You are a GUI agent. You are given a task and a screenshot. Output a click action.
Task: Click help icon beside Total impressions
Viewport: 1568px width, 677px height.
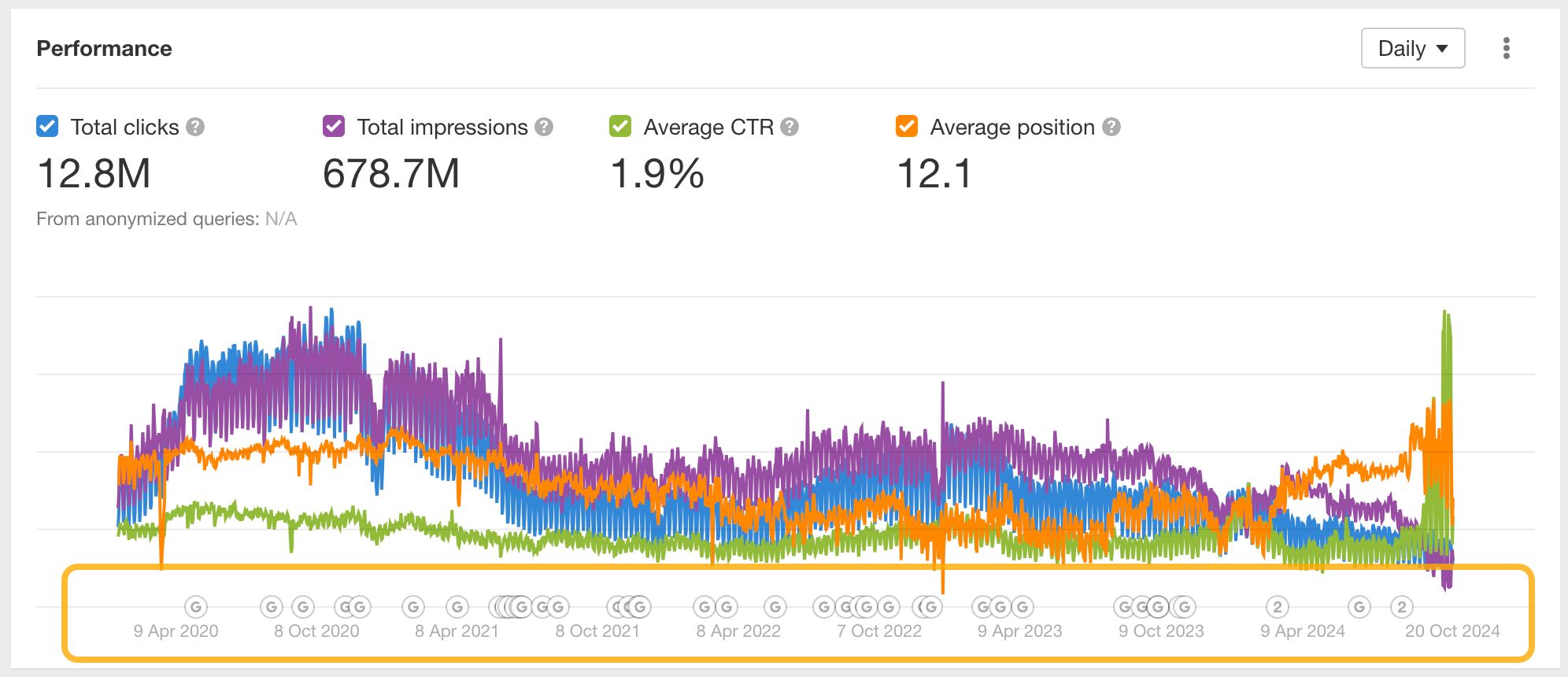point(544,127)
